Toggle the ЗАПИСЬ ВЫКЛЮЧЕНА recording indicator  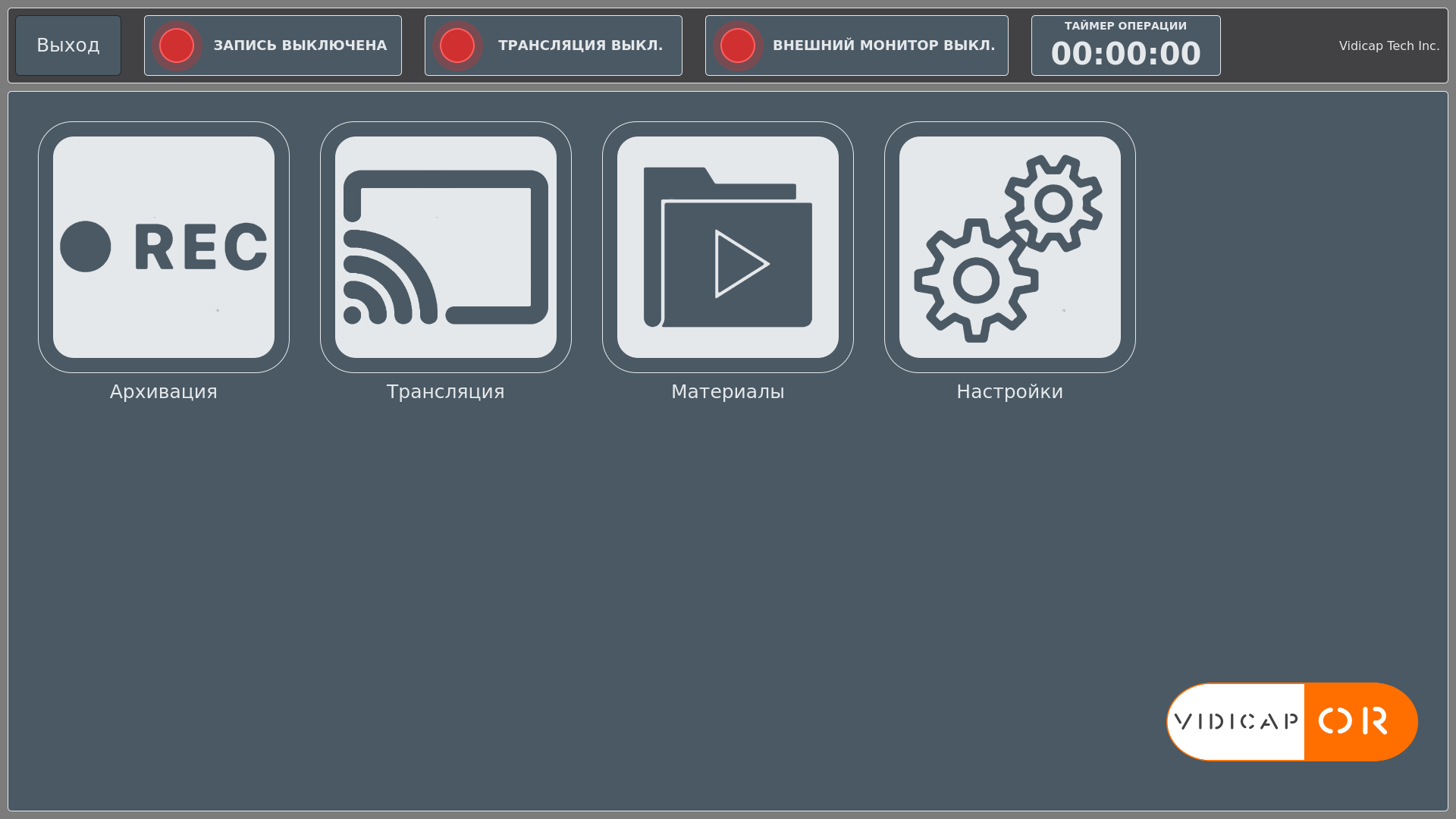pyautogui.click(x=273, y=45)
